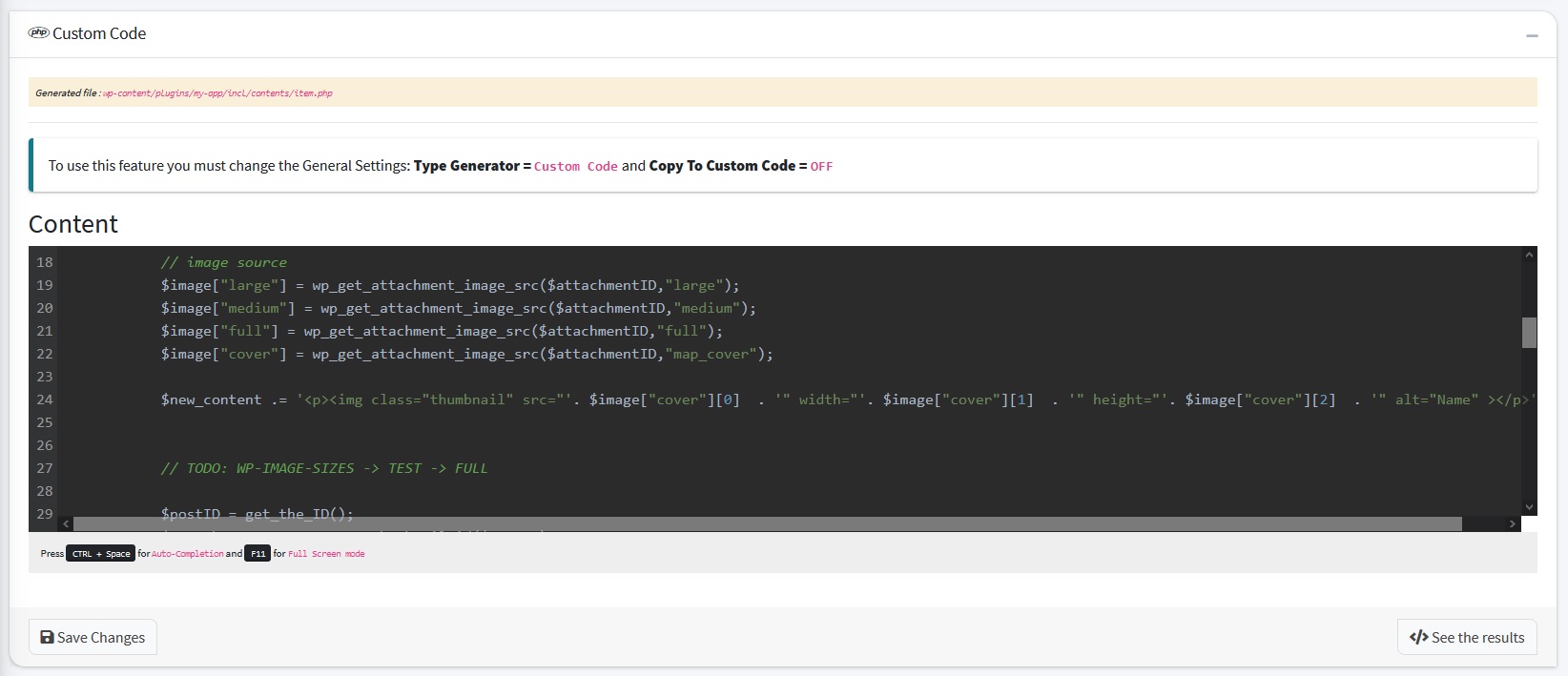The height and width of the screenshot is (676, 1568).
Task: Click the vertical scrollbar thumb in code editor
Action: click(1529, 332)
